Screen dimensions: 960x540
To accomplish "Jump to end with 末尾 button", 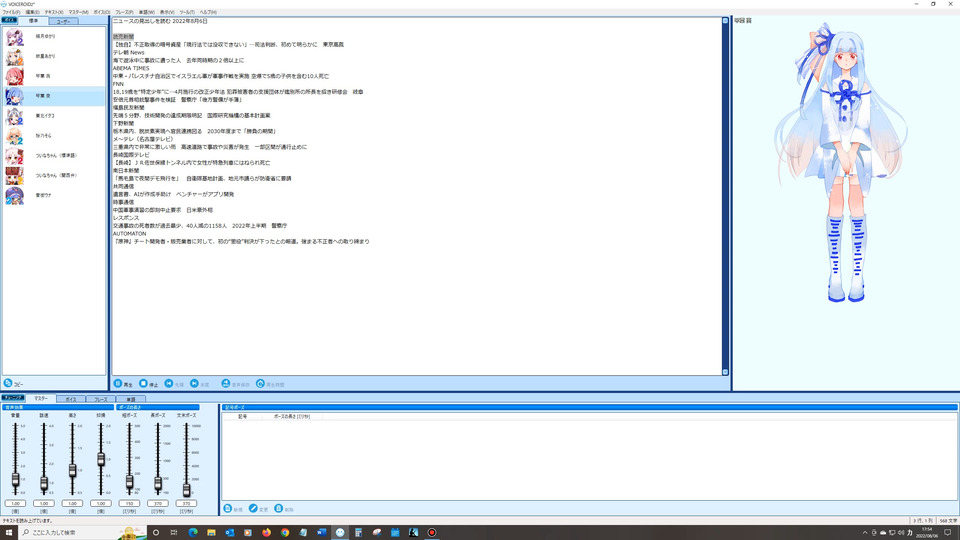I will click(200, 384).
